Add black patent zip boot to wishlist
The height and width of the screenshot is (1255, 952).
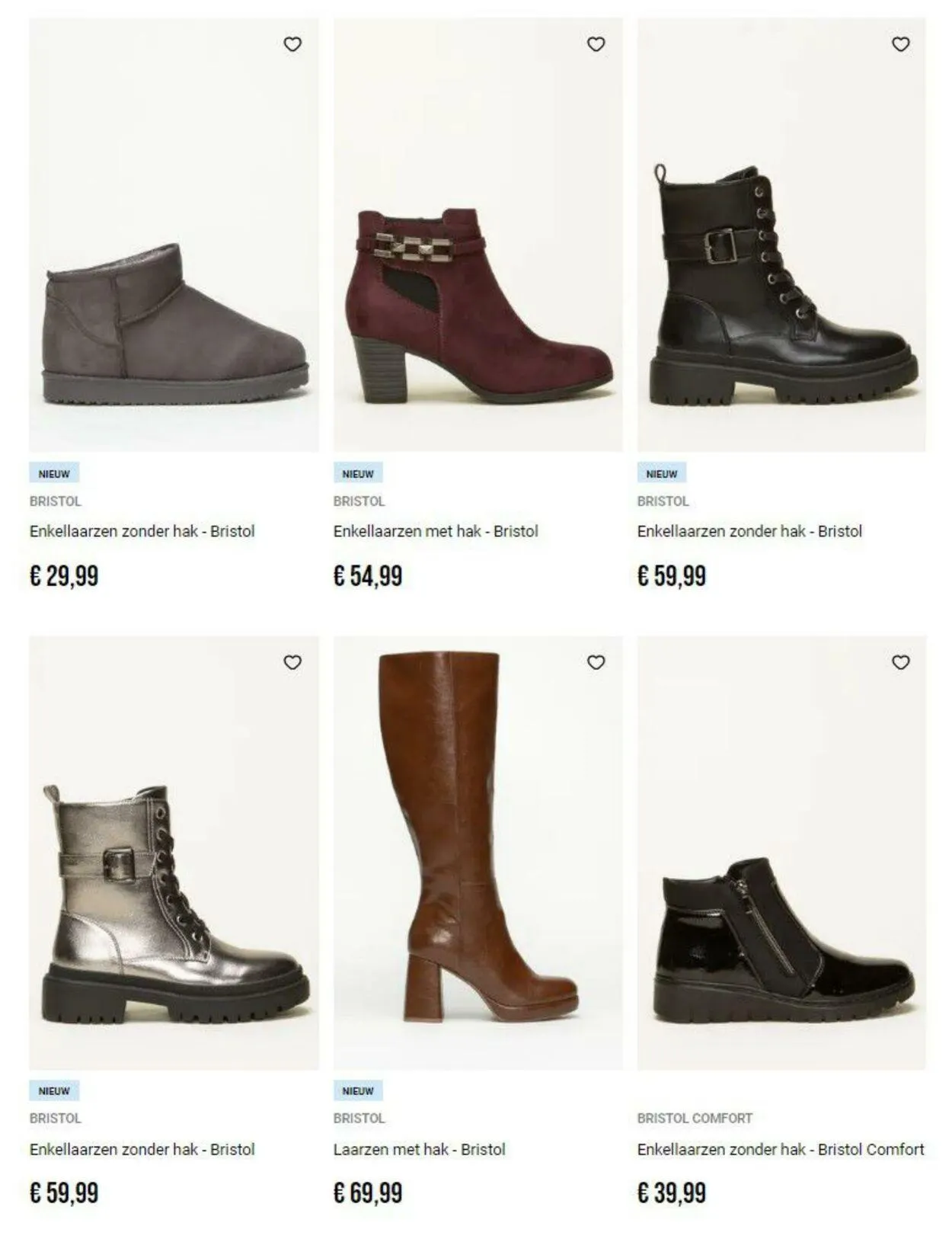pyautogui.click(x=901, y=662)
